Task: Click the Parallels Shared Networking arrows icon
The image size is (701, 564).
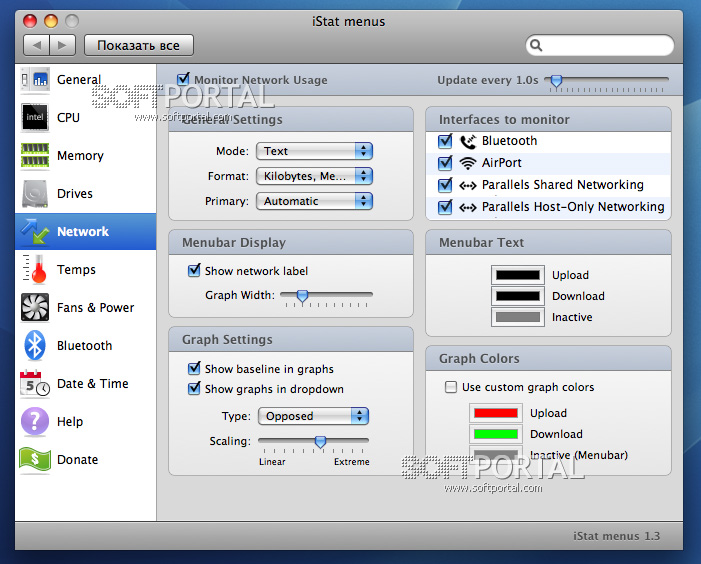Action: 468,185
